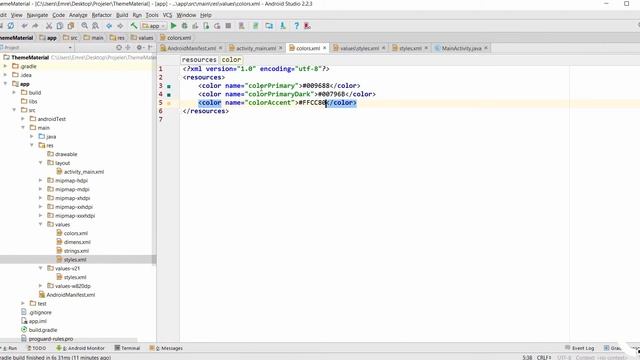The height and width of the screenshot is (360, 640).
Task: Click the Redo arrow icon
Action: pyautogui.click(x=36, y=26)
